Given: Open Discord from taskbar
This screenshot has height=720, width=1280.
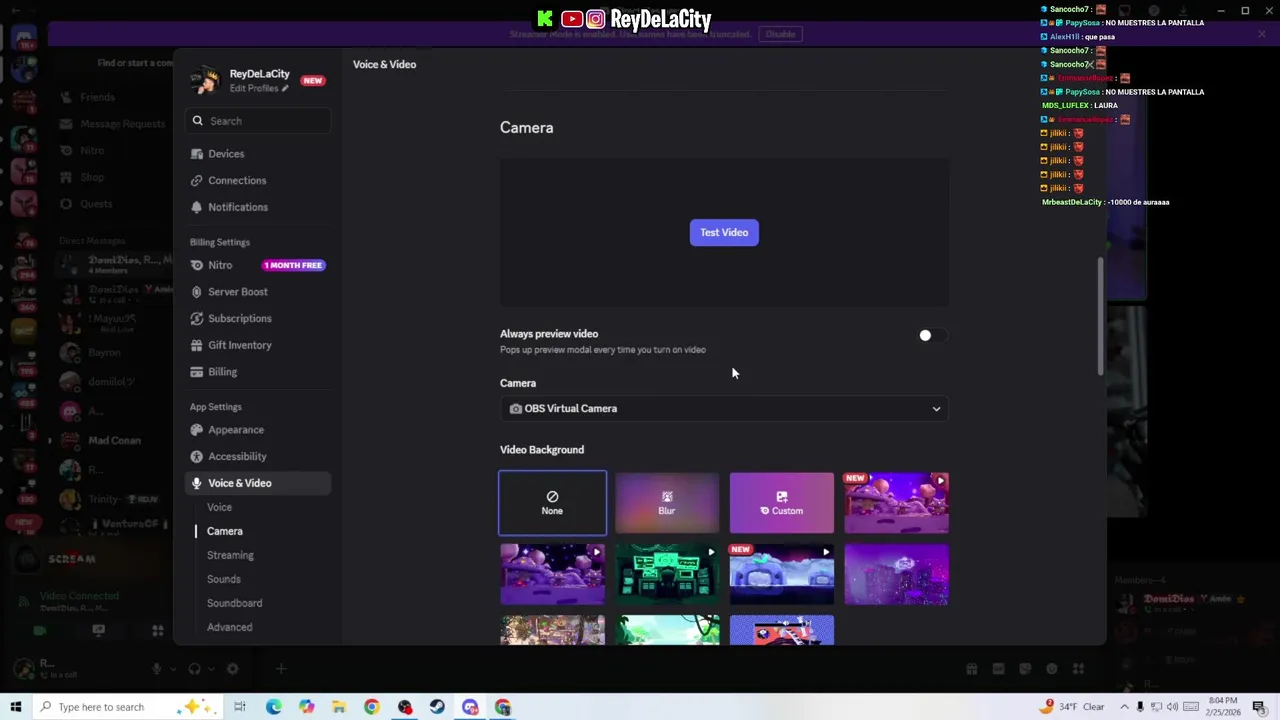Looking at the screenshot, I should 470,707.
